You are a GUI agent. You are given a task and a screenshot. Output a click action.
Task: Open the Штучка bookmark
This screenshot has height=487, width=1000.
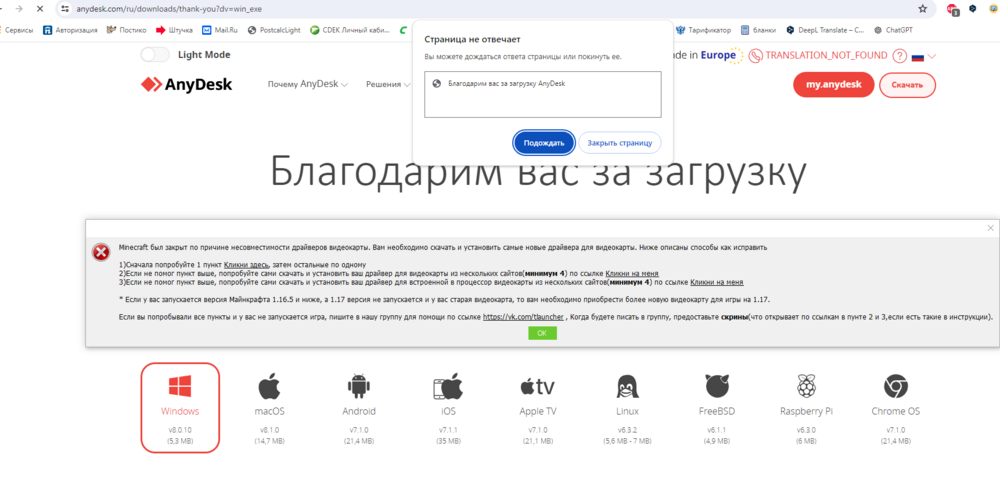click(x=174, y=29)
